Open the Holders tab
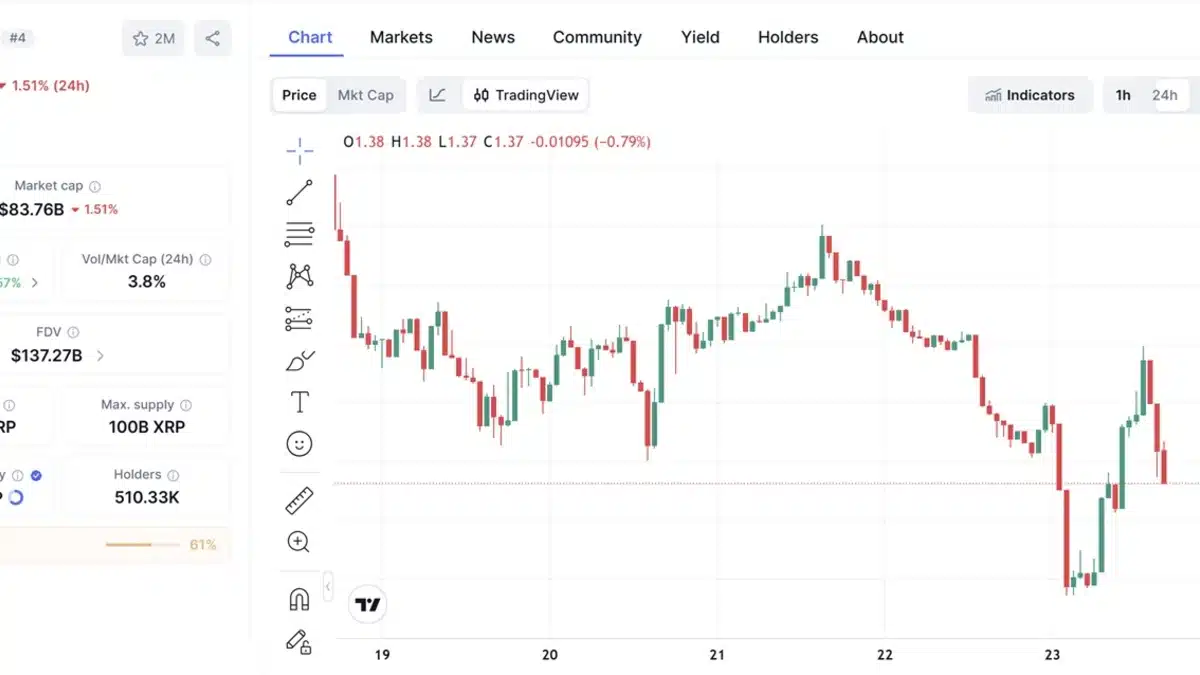Screen dimensions: 1200x675 [x=787, y=37]
